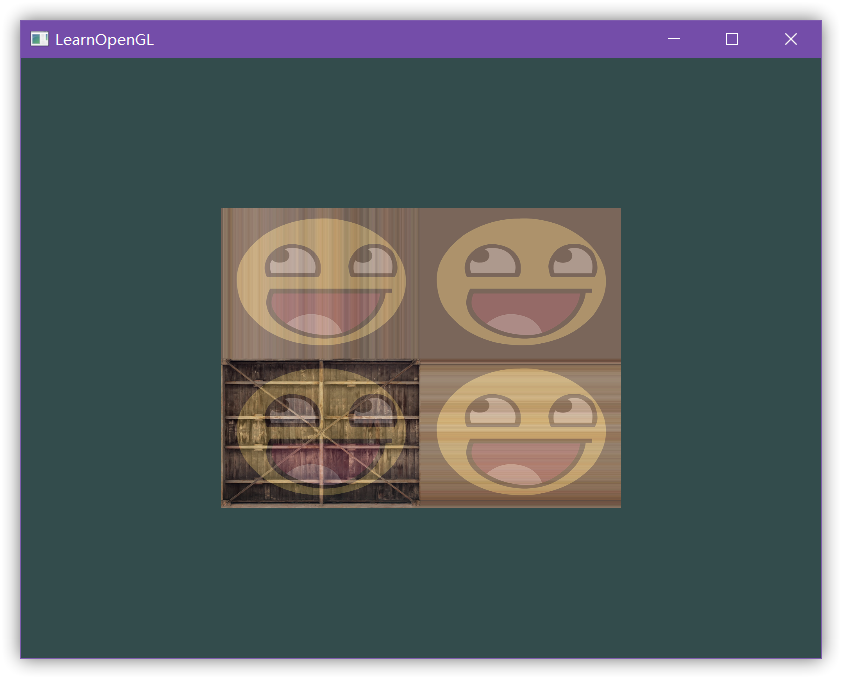The height and width of the screenshot is (679, 842).
Task: Select the top-right smiley face tile
Action: pyautogui.click(x=521, y=283)
